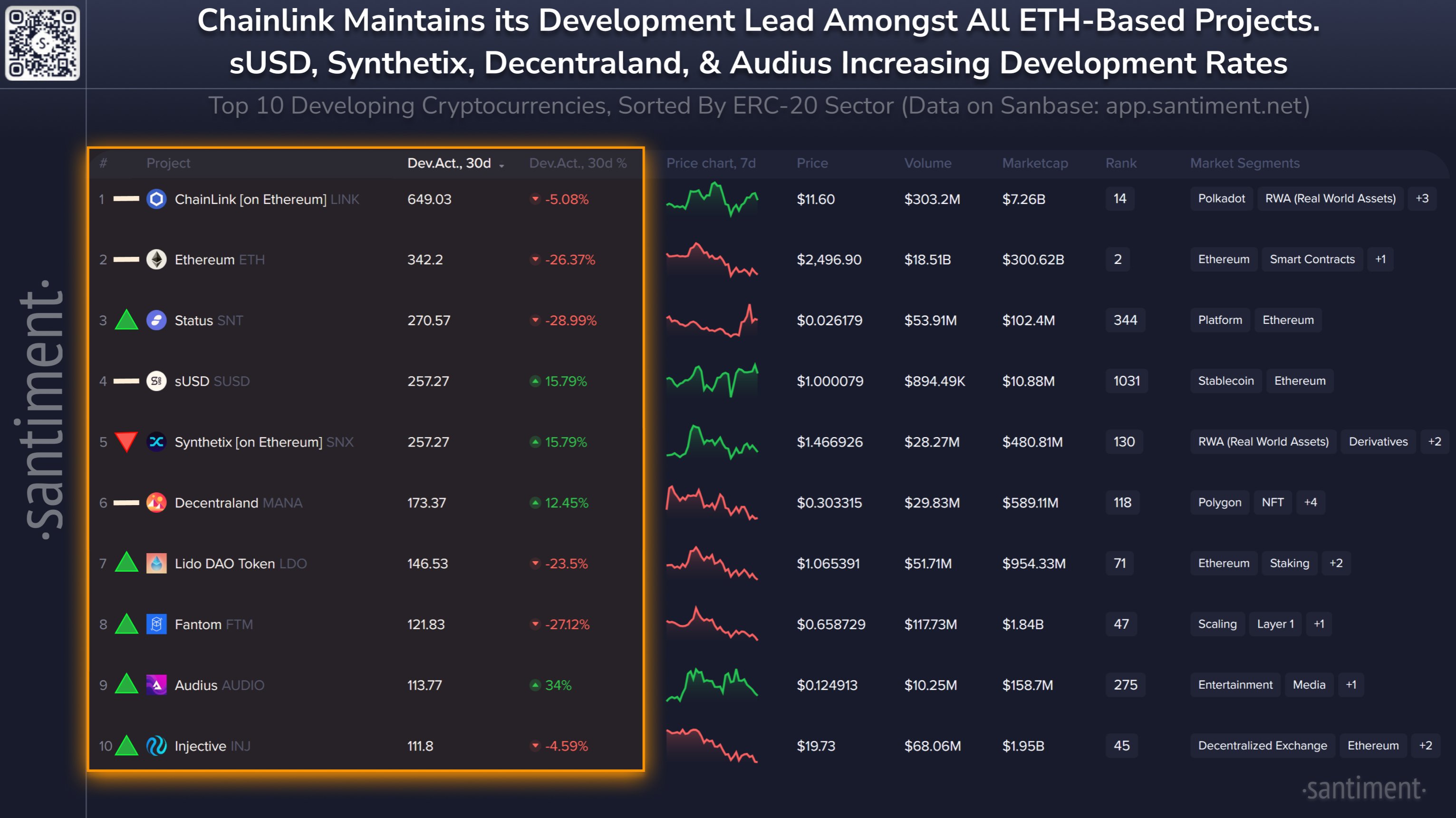
Task: Select the Marketcap column header
Action: [x=1034, y=164]
